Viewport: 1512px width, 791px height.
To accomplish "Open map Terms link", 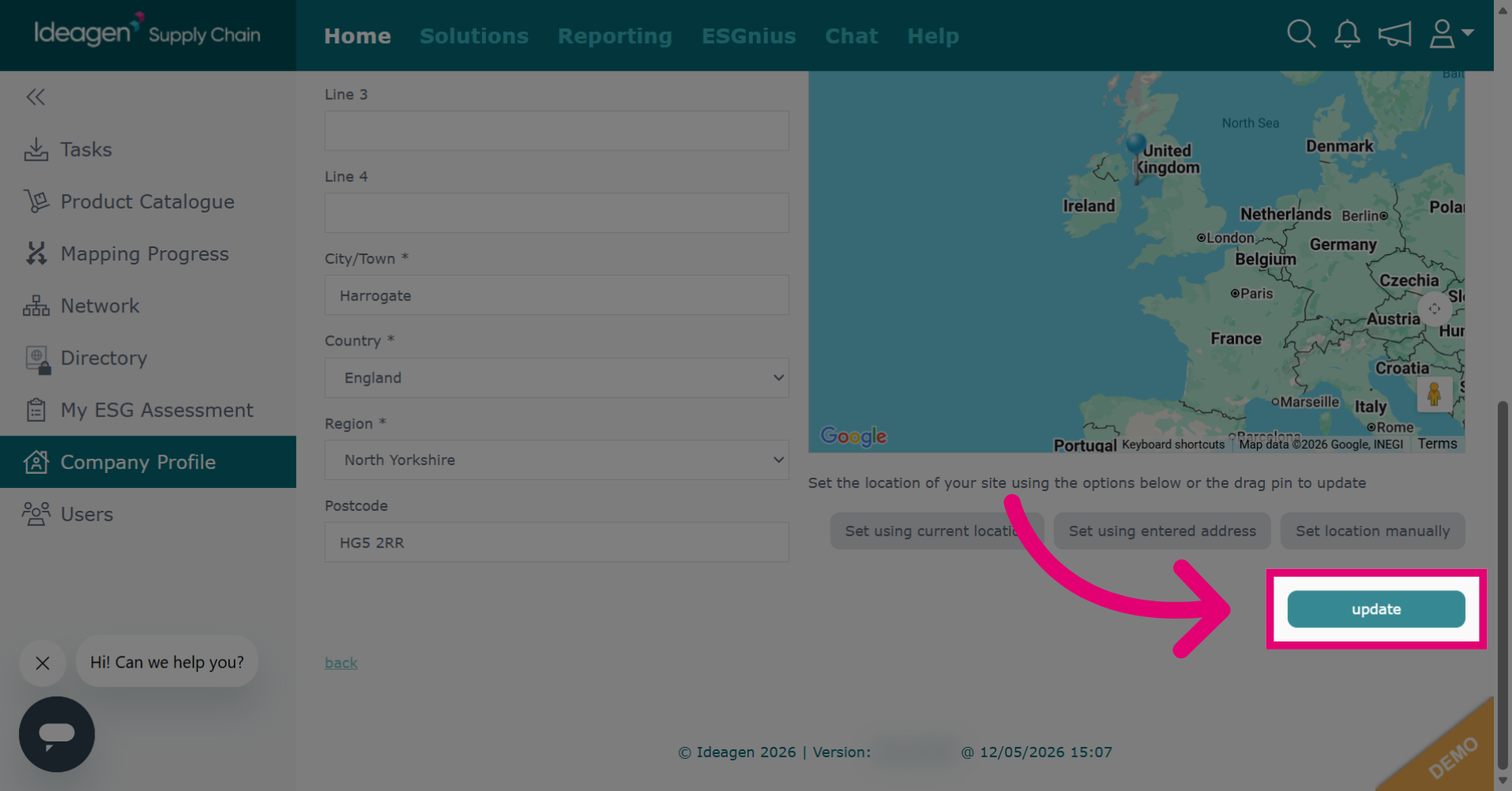I will [x=1437, y=444].
